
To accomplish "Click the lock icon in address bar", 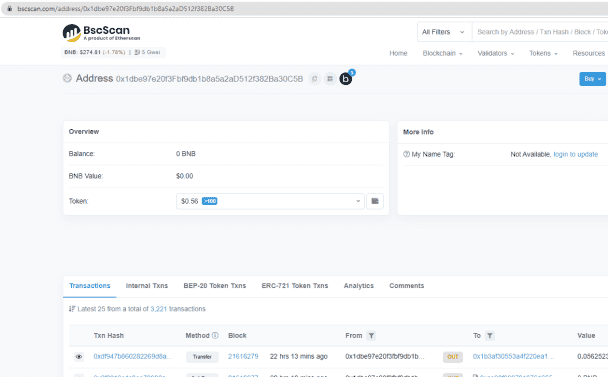I will pos(10,9).
